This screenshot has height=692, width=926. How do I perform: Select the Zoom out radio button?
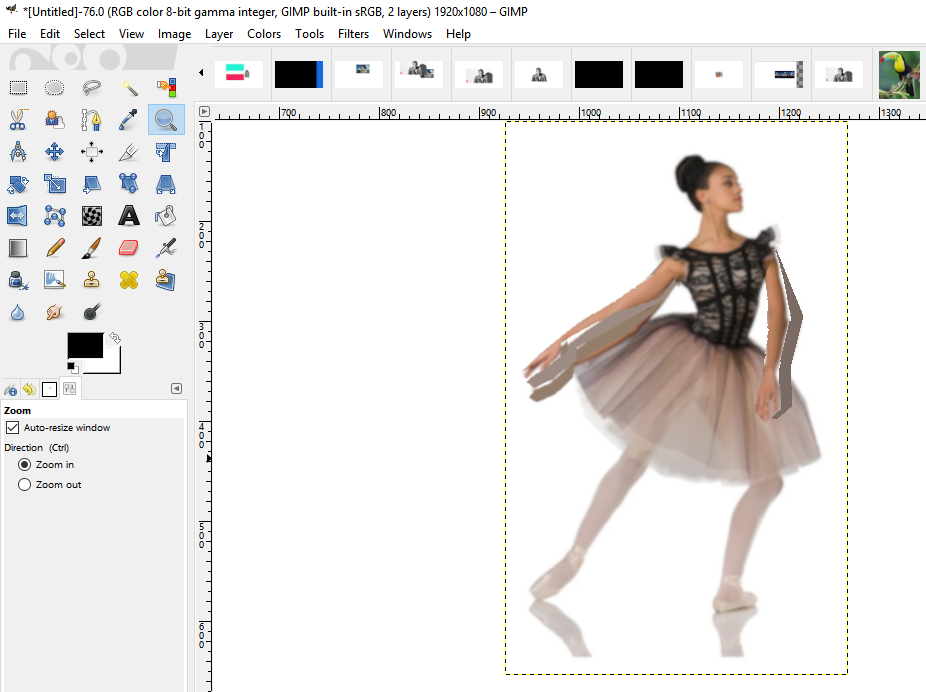coord(25,485)
